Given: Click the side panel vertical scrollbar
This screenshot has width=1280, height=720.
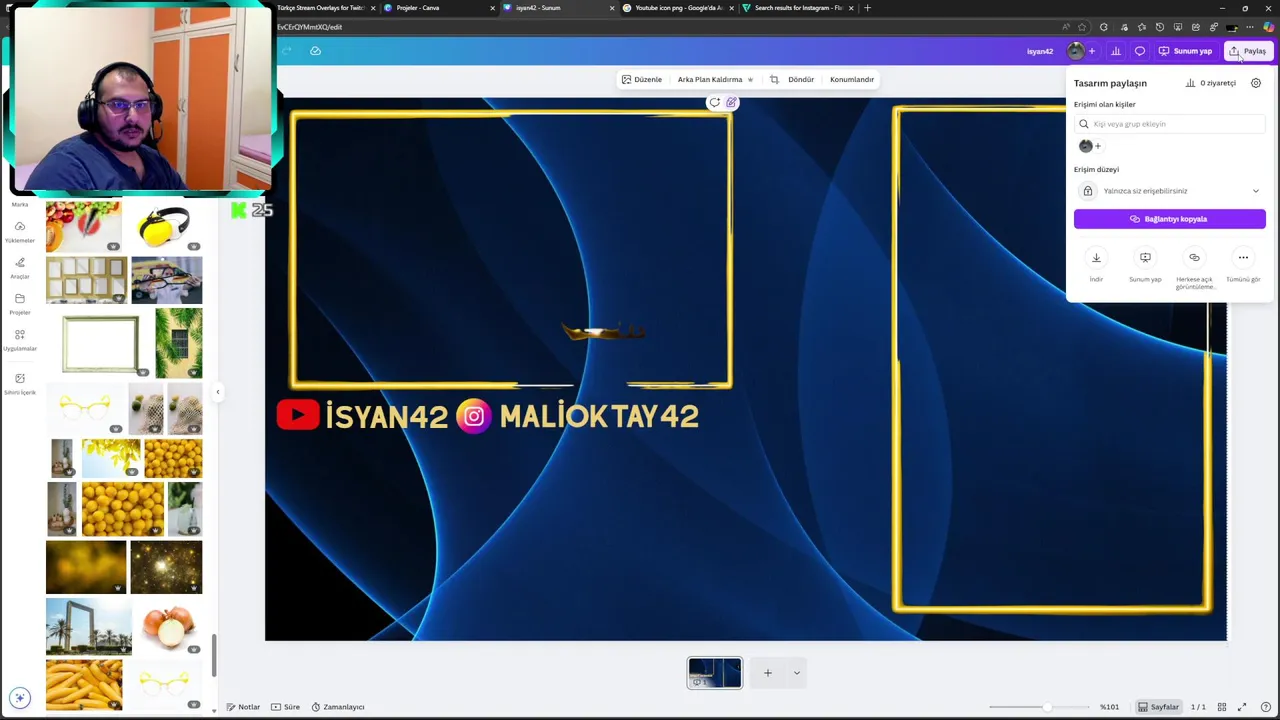Looking at the screenshot, I should point(213,655).
